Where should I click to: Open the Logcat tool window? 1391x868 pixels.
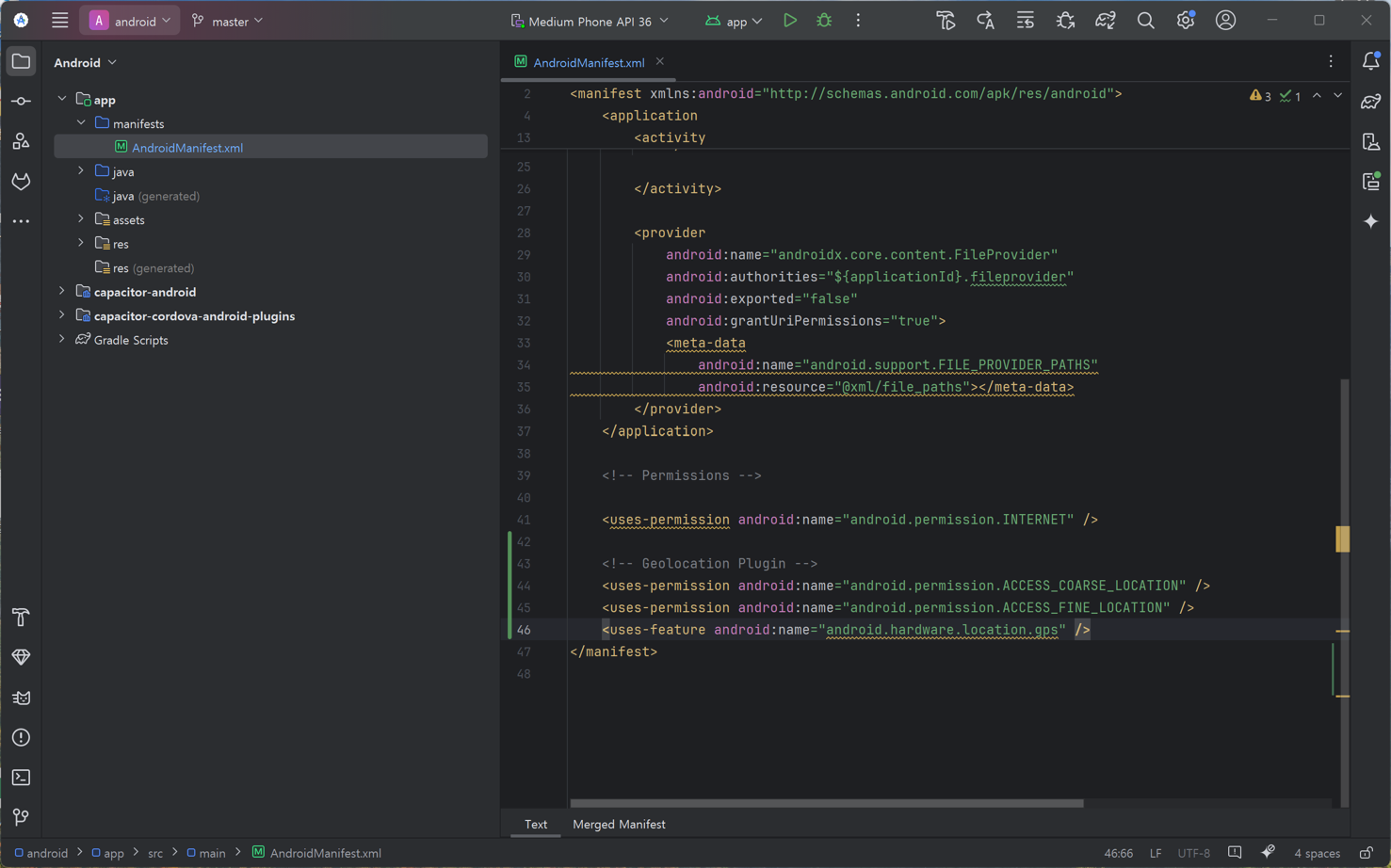(x=21, y=698)
